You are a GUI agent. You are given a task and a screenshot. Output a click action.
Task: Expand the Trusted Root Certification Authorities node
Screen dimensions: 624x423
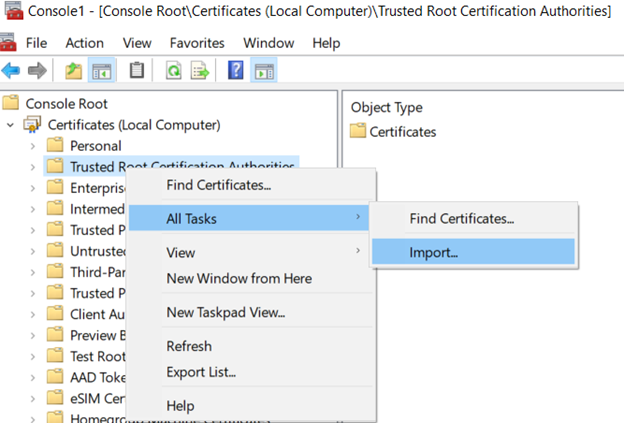(x=32, y=167)
